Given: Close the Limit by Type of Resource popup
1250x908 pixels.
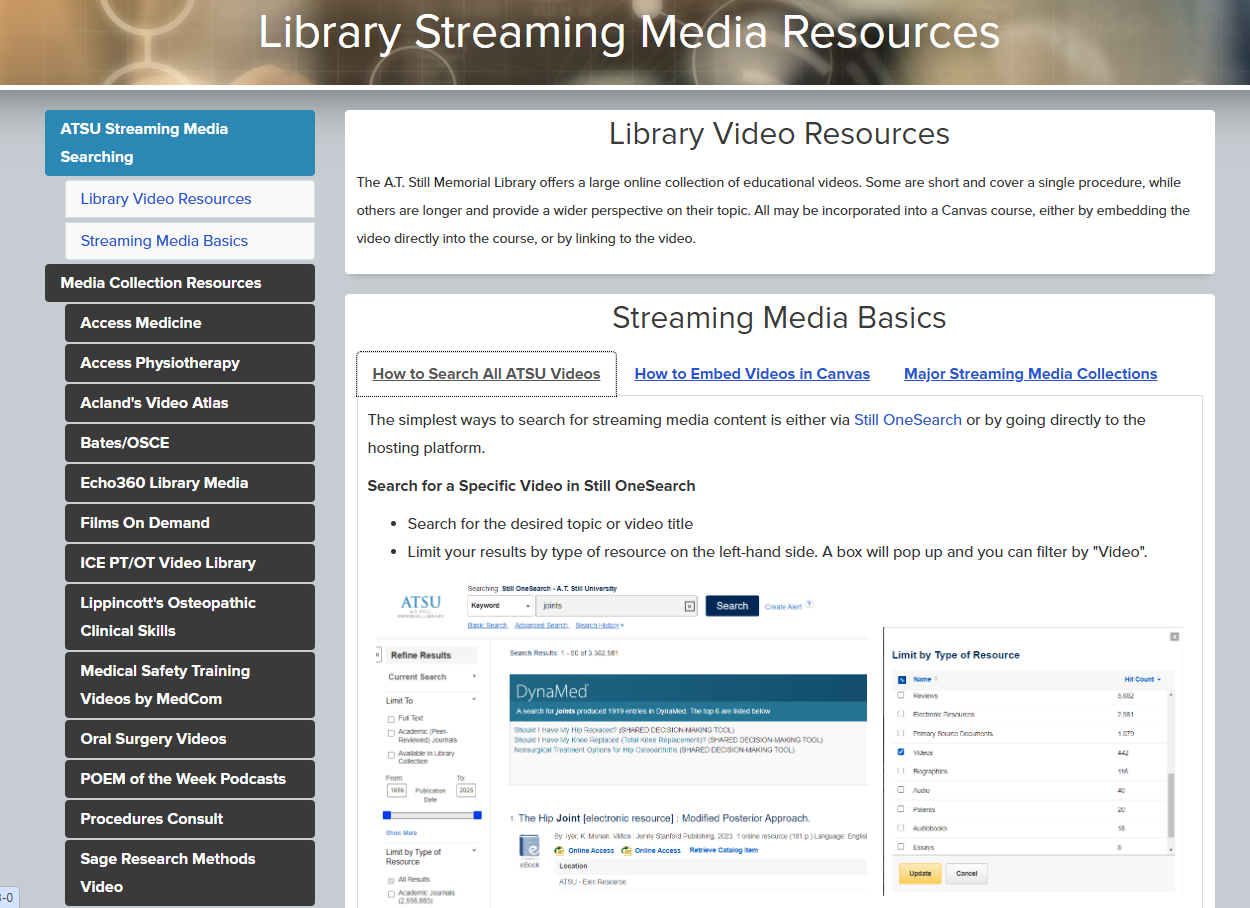Looking at the screenshot, I should pyautogui.click(x=1174, y=636).
